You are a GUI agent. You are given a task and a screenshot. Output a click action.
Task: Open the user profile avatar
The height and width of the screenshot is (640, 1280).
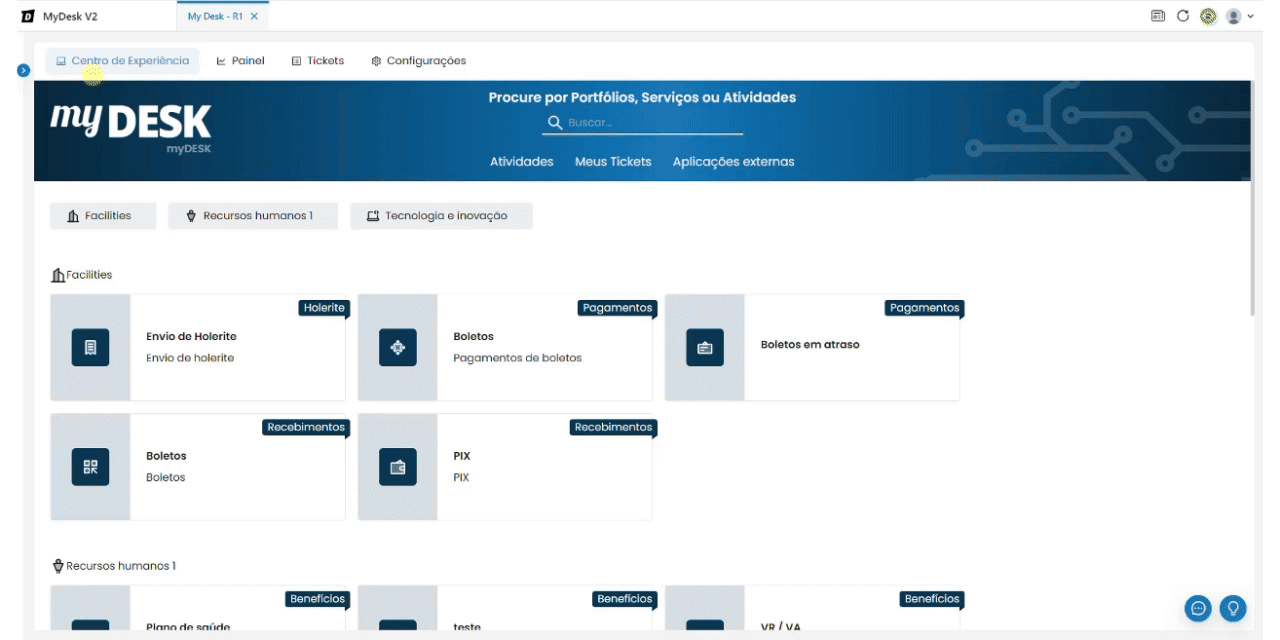click(1233, 16)
